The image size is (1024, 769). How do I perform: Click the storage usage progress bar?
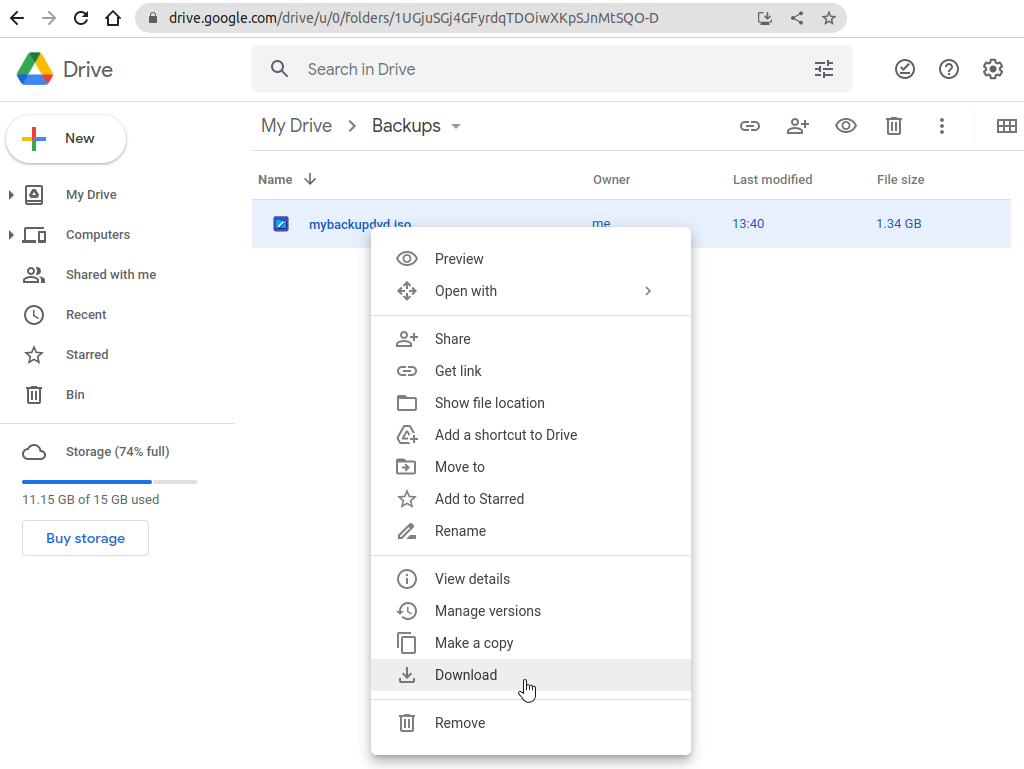pos(109,482)
